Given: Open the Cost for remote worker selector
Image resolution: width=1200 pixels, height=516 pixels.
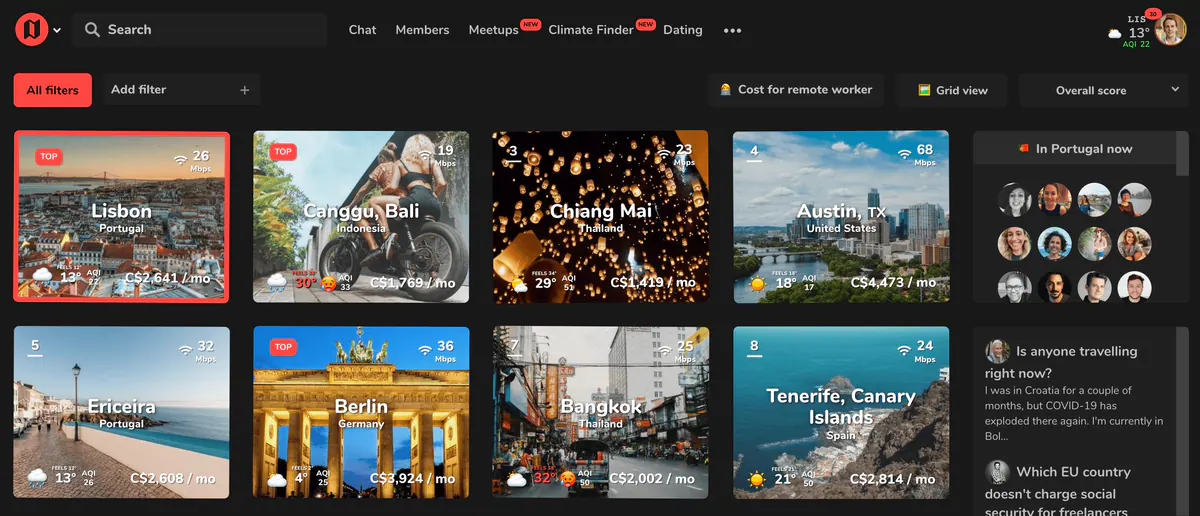Looking at the screenshot, I should coord(796,90).
